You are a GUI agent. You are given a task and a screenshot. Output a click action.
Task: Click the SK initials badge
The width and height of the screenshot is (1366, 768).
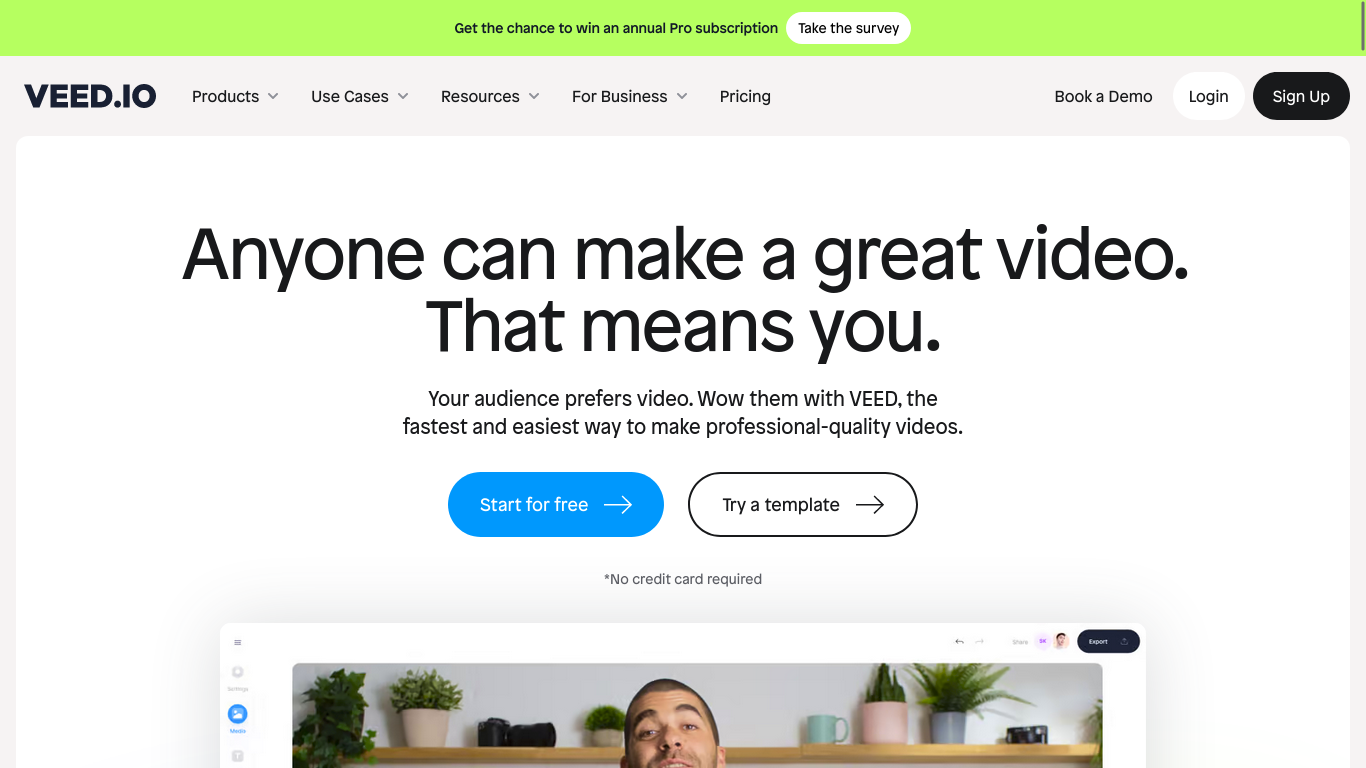click(1043, 641)
